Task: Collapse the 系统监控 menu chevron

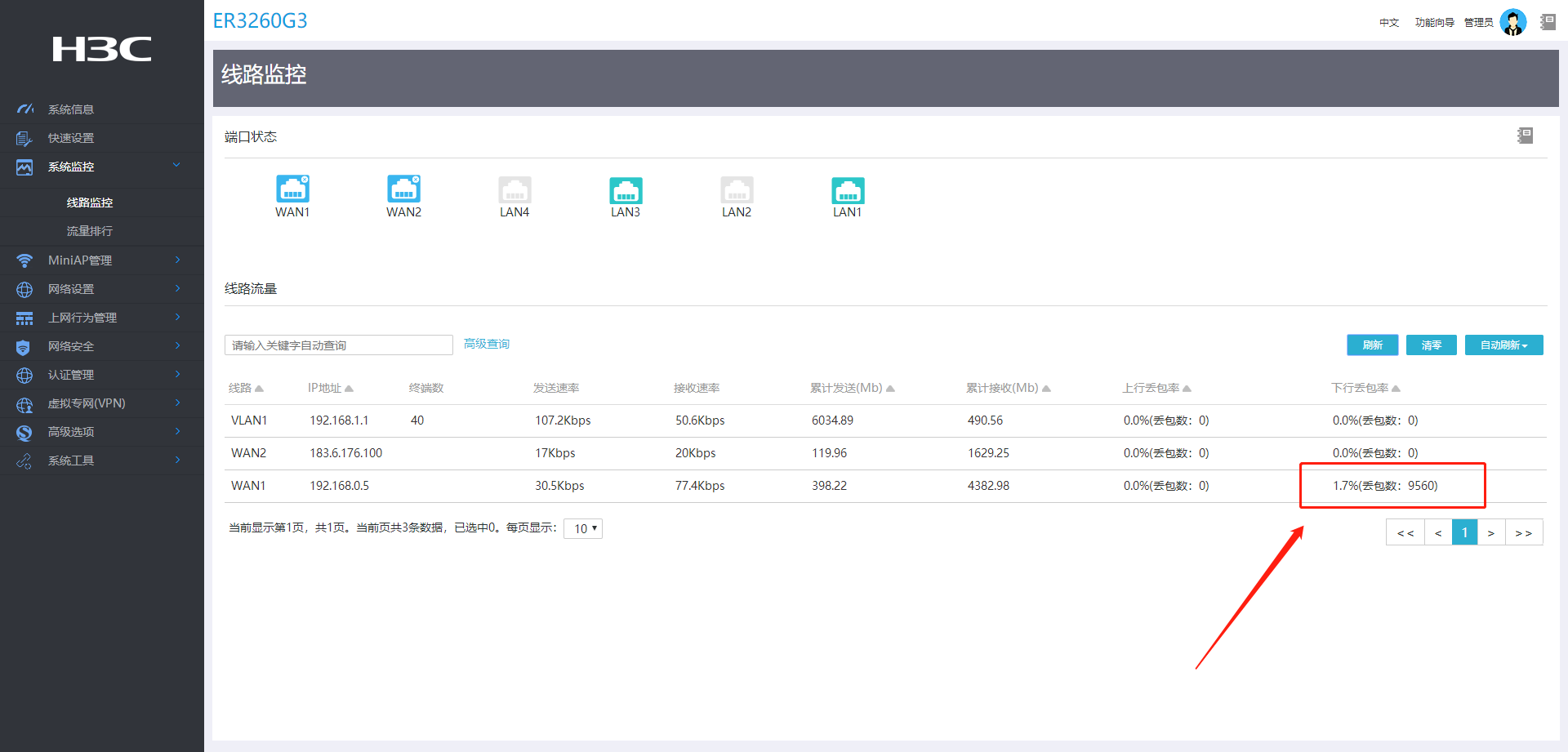Action: pos(176,166)
